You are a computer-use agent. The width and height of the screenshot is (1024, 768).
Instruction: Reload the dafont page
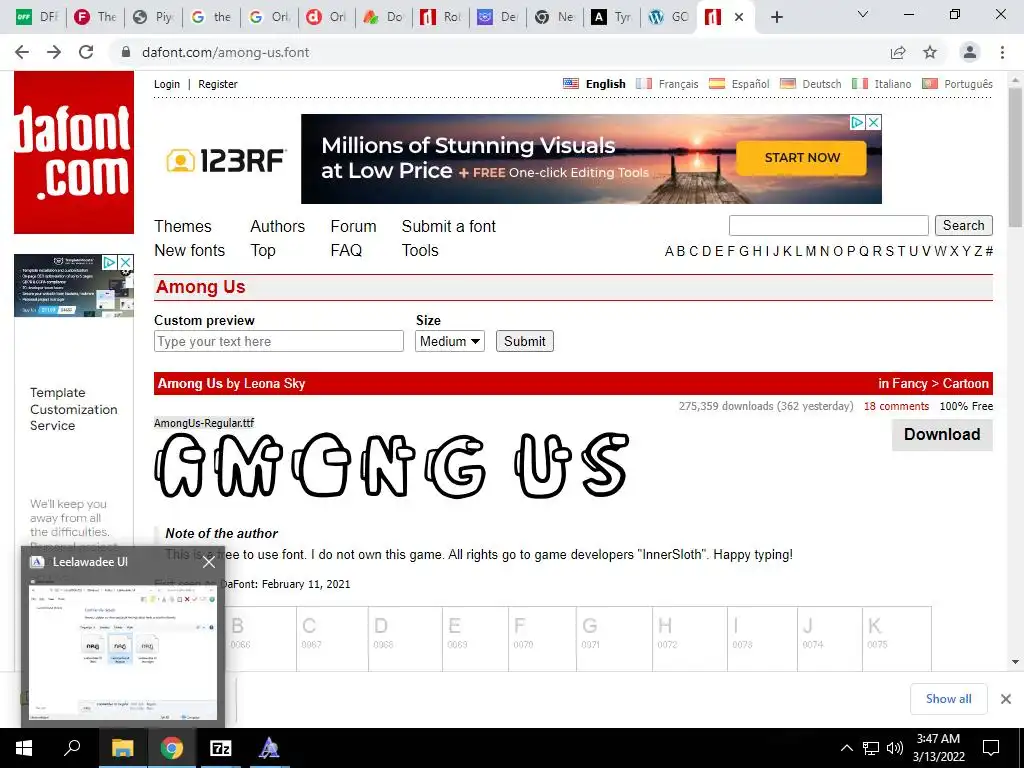pos(86,52)
